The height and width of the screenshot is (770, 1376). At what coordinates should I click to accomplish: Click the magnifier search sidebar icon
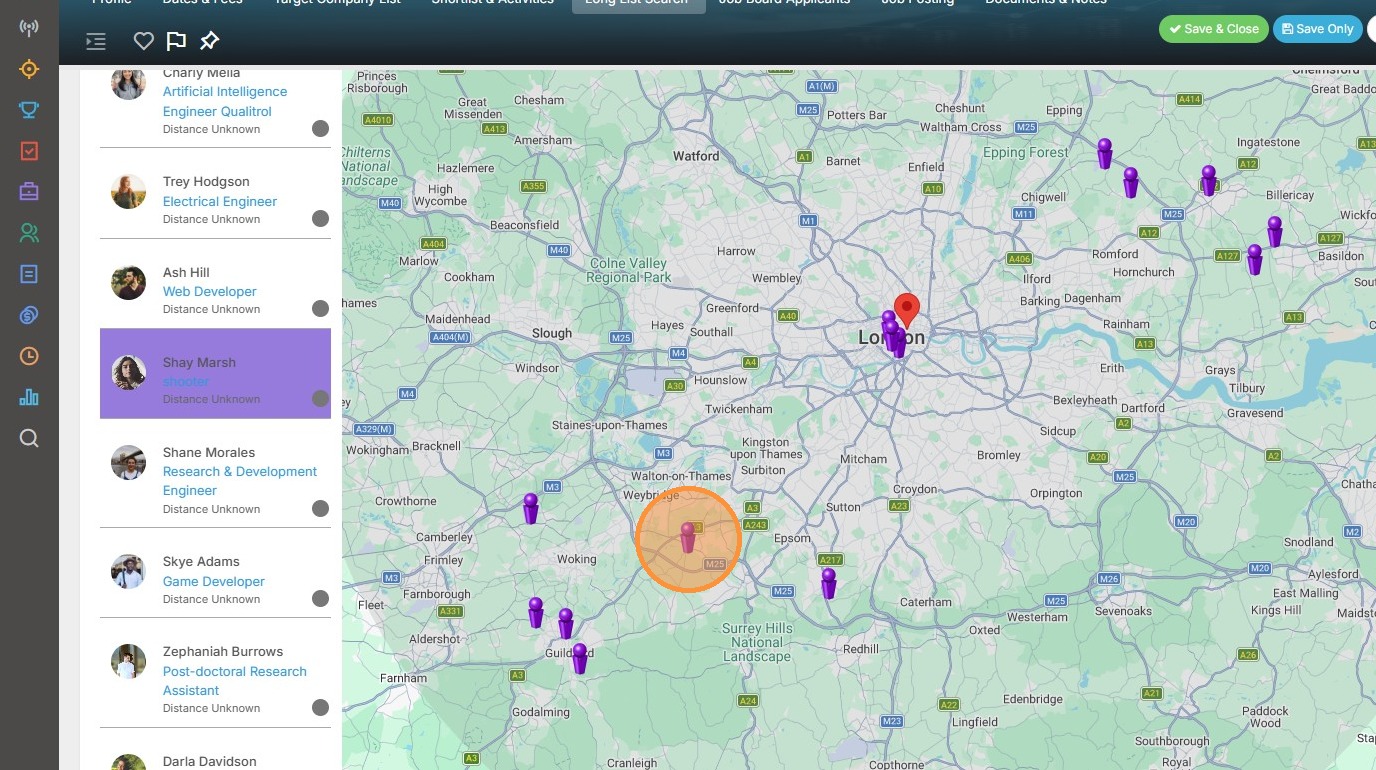click(29, 438)
